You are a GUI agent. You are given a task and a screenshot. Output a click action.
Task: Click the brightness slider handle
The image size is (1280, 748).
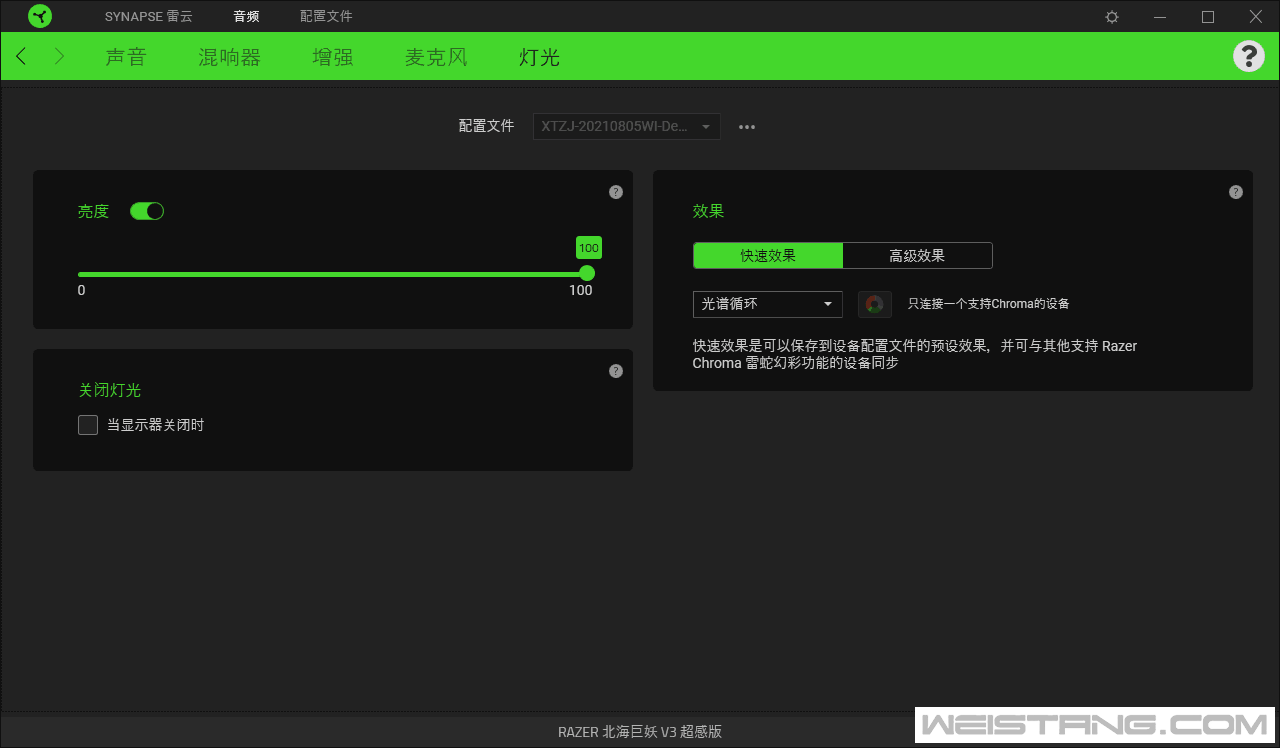[587, 273]
